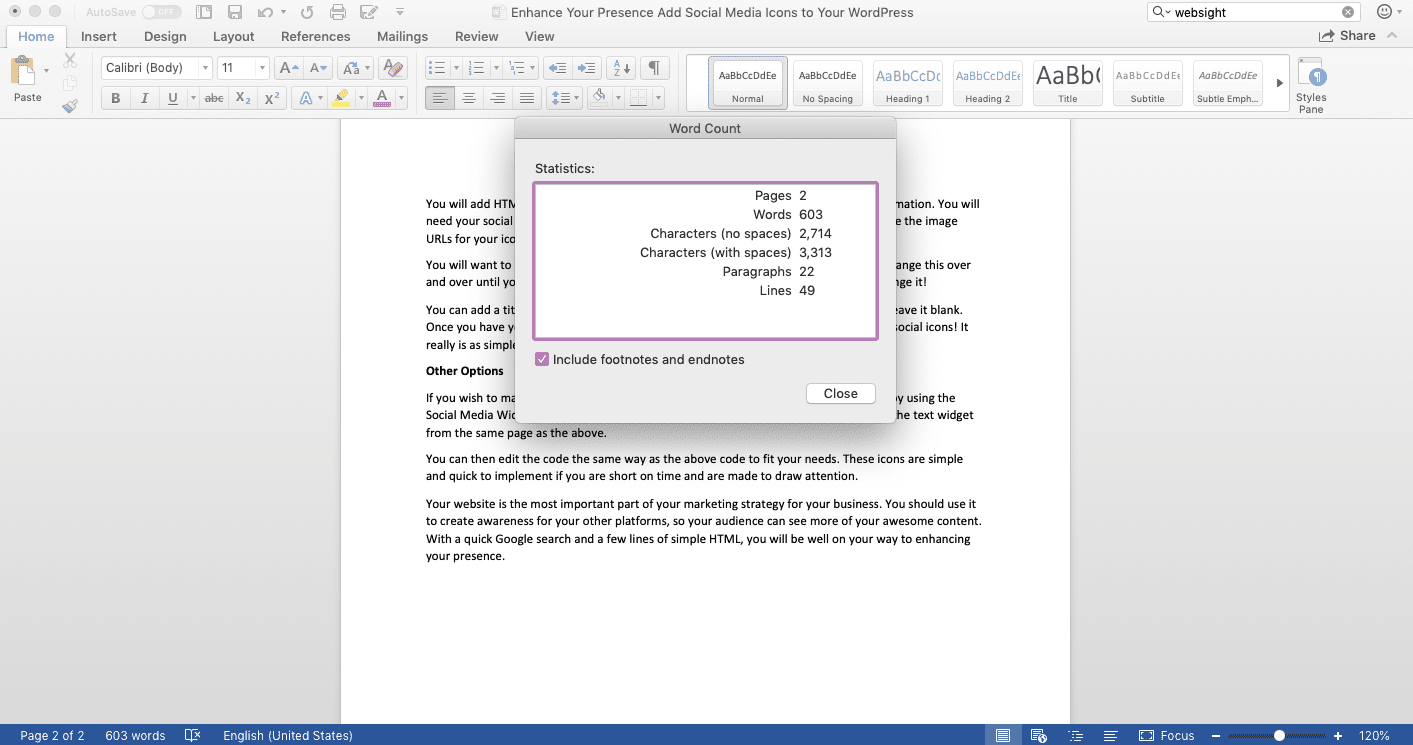Apply the No Spacing style
The image size is (1413, 745).
point(828,83)
